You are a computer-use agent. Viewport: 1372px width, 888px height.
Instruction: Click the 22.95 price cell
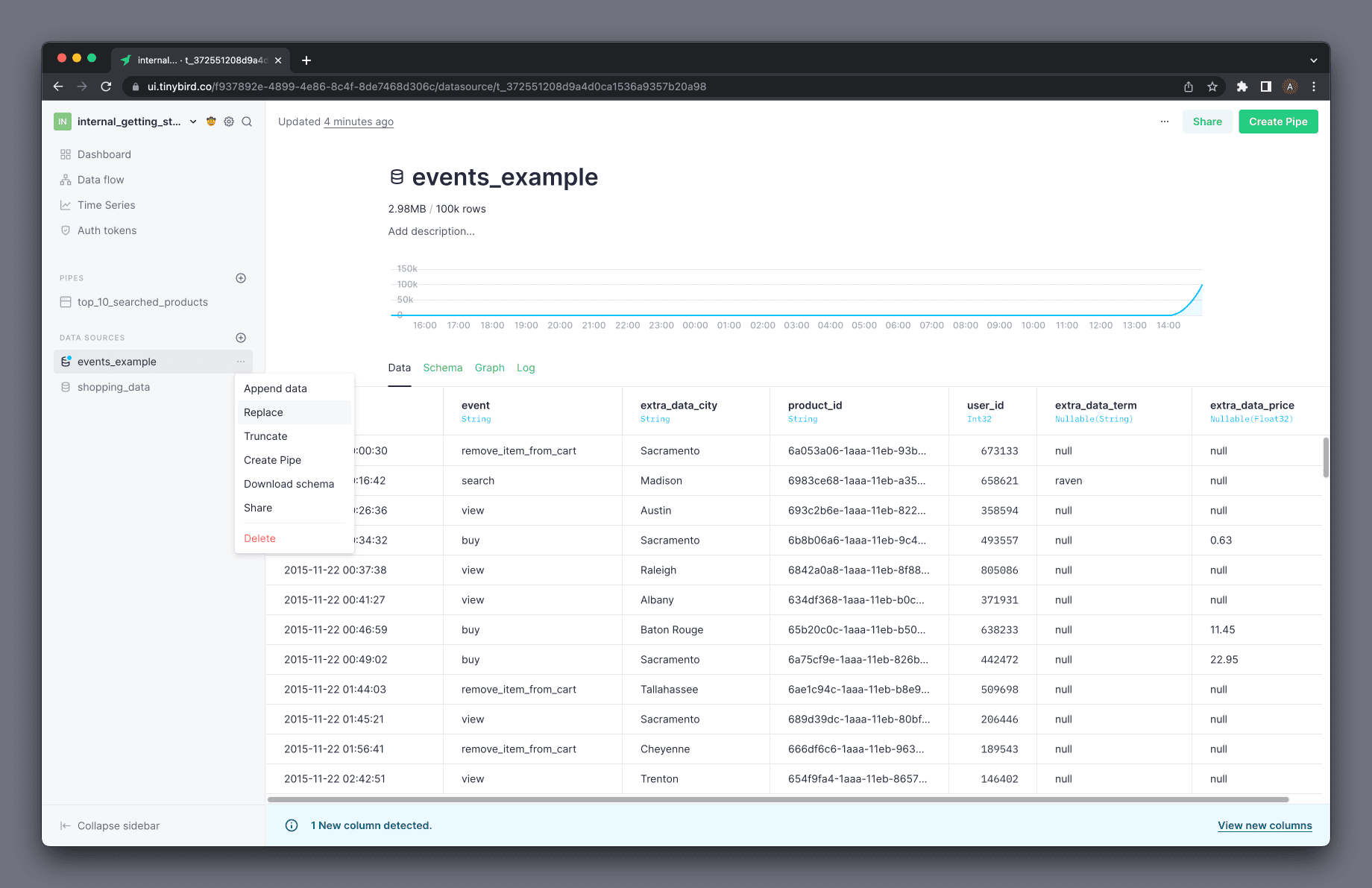coord(1256,660)
